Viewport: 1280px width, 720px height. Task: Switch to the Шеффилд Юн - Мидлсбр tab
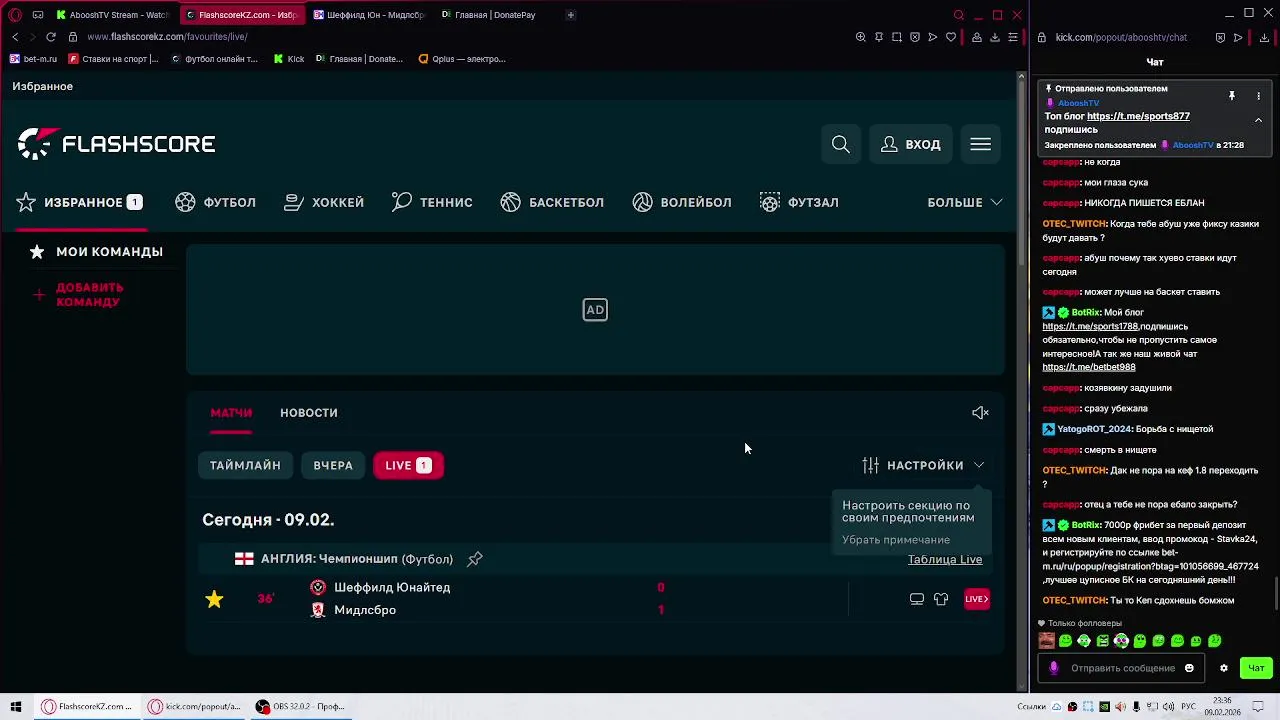pyautogui.click(x=369, y=15)
